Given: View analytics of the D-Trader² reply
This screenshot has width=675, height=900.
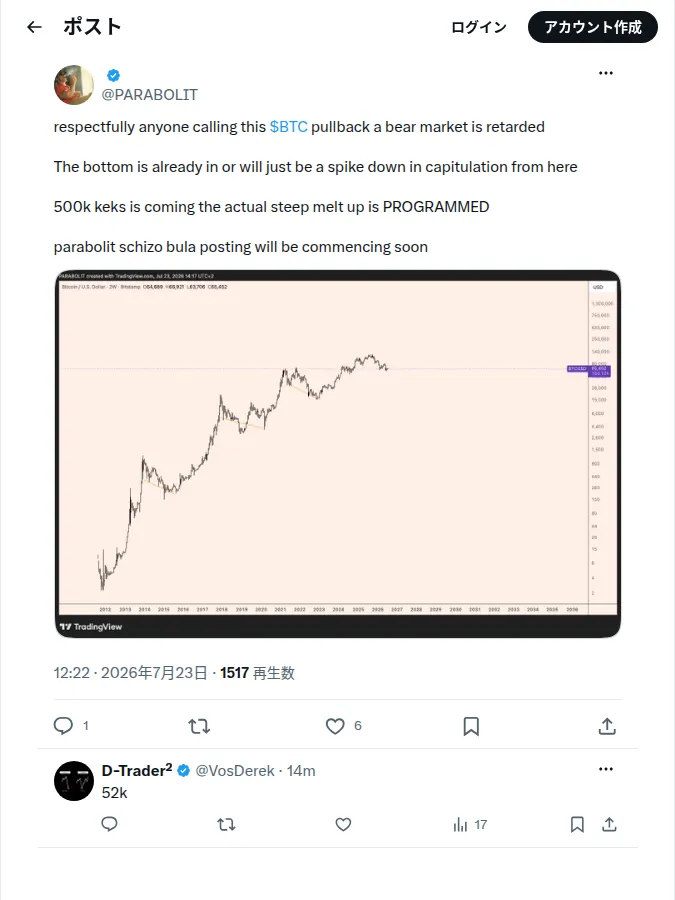Looking at the screenshot, I should click(470, 825).
